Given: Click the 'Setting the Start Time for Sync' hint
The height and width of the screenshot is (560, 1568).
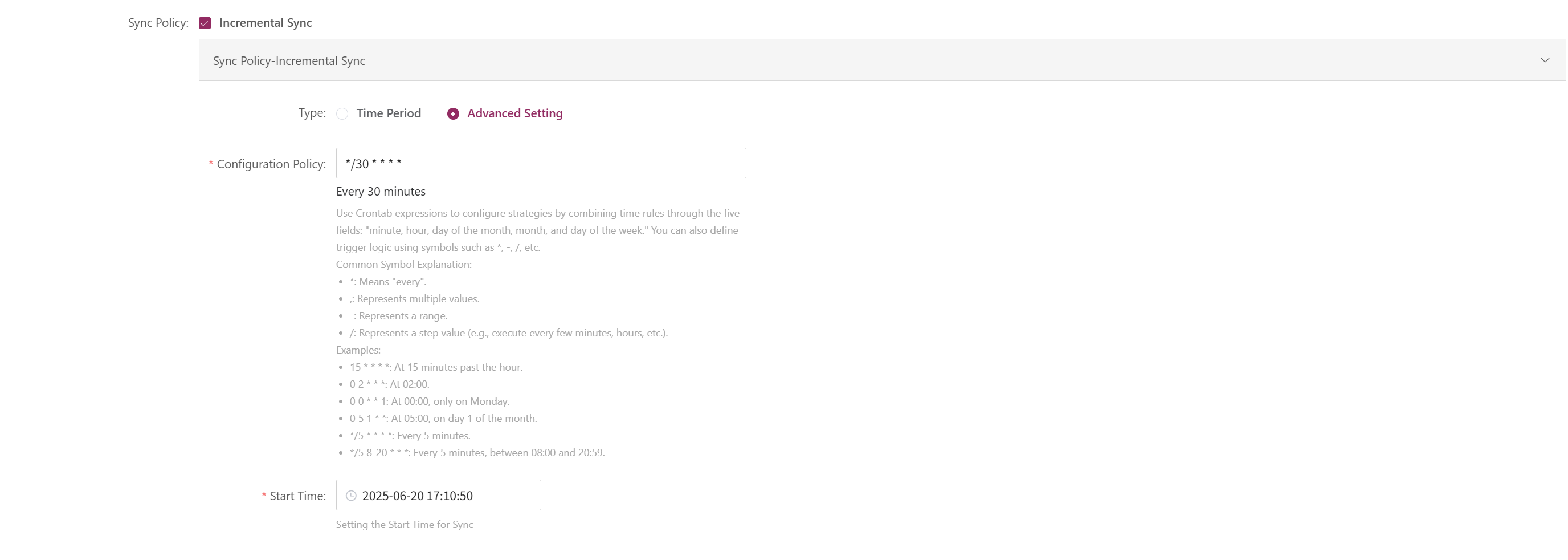Looking at the screenshot, I should click(x=404, y=525).
